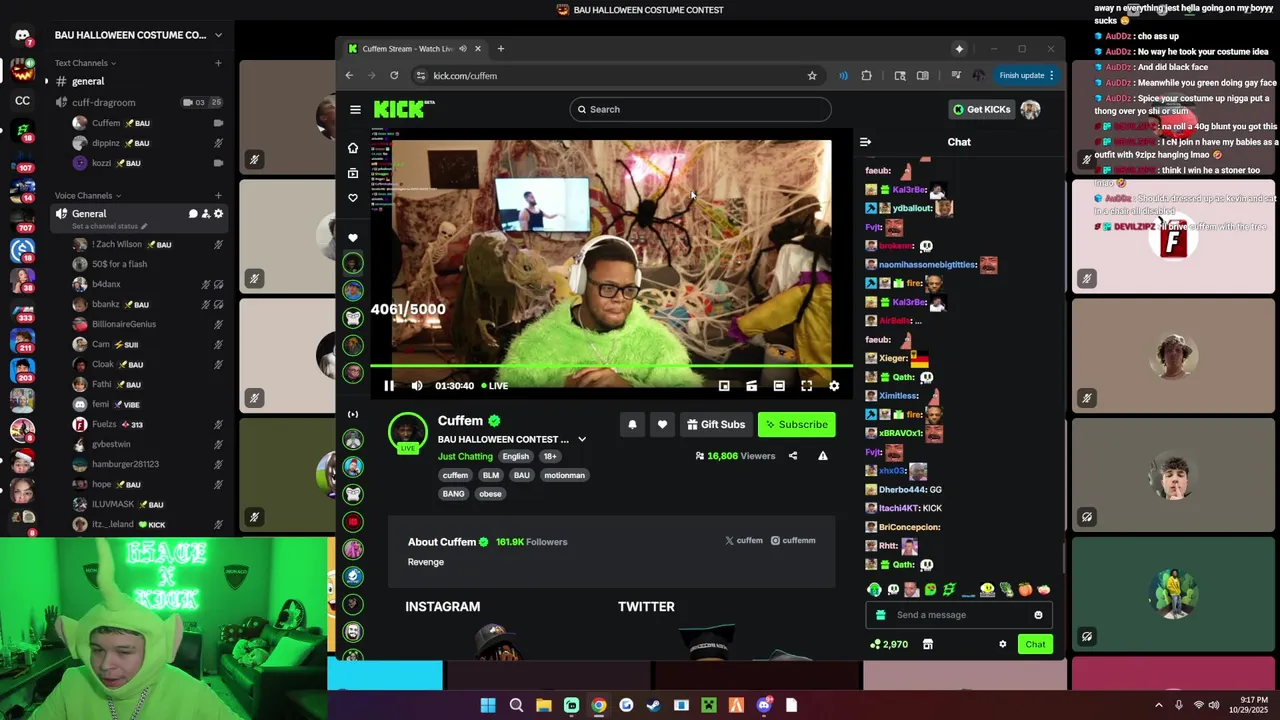
Task: Click the Get KICKs button
Action: pyautogui.click(x=981, y=109)
